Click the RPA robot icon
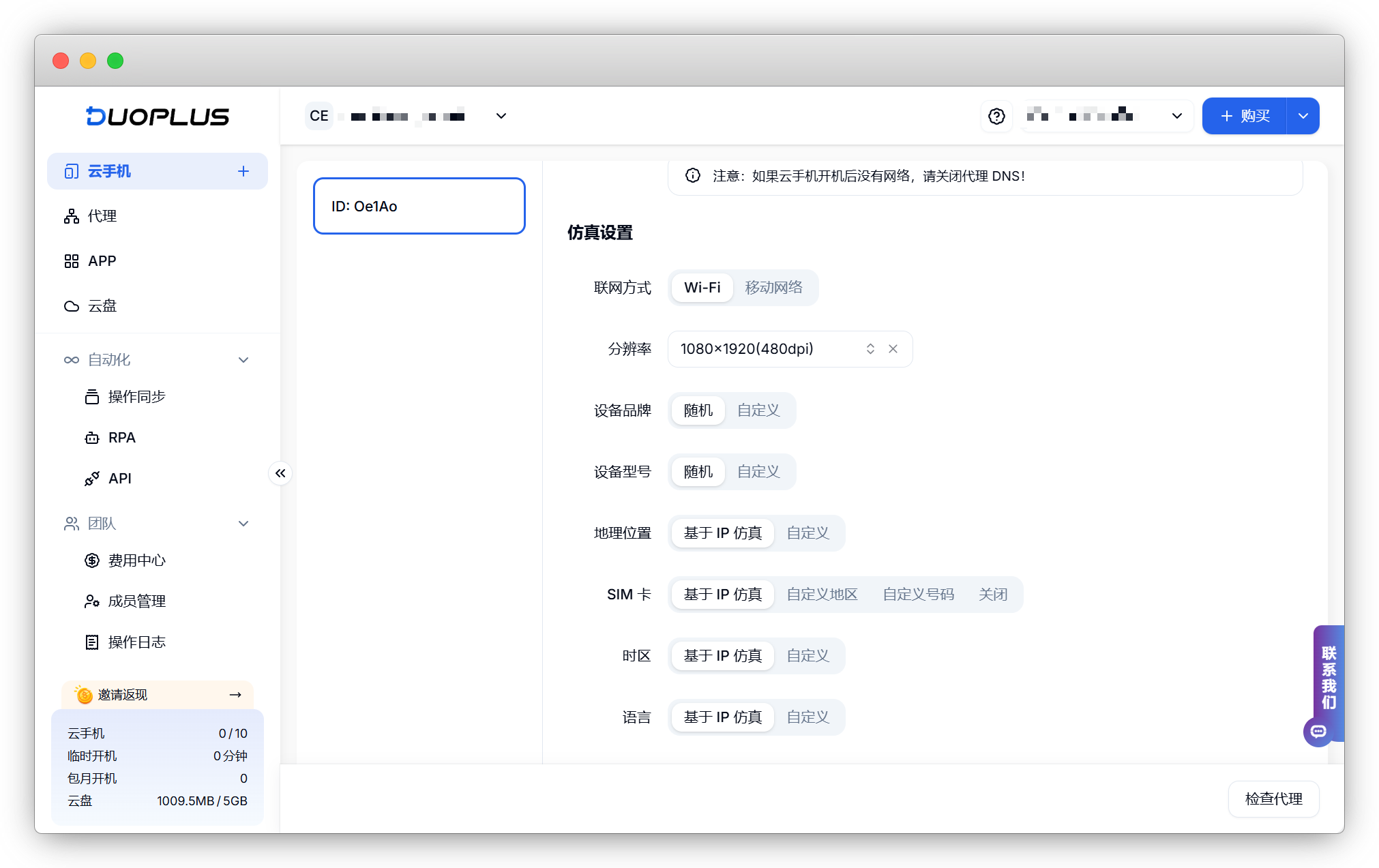The image size is (1379, 868). point(92,438)
